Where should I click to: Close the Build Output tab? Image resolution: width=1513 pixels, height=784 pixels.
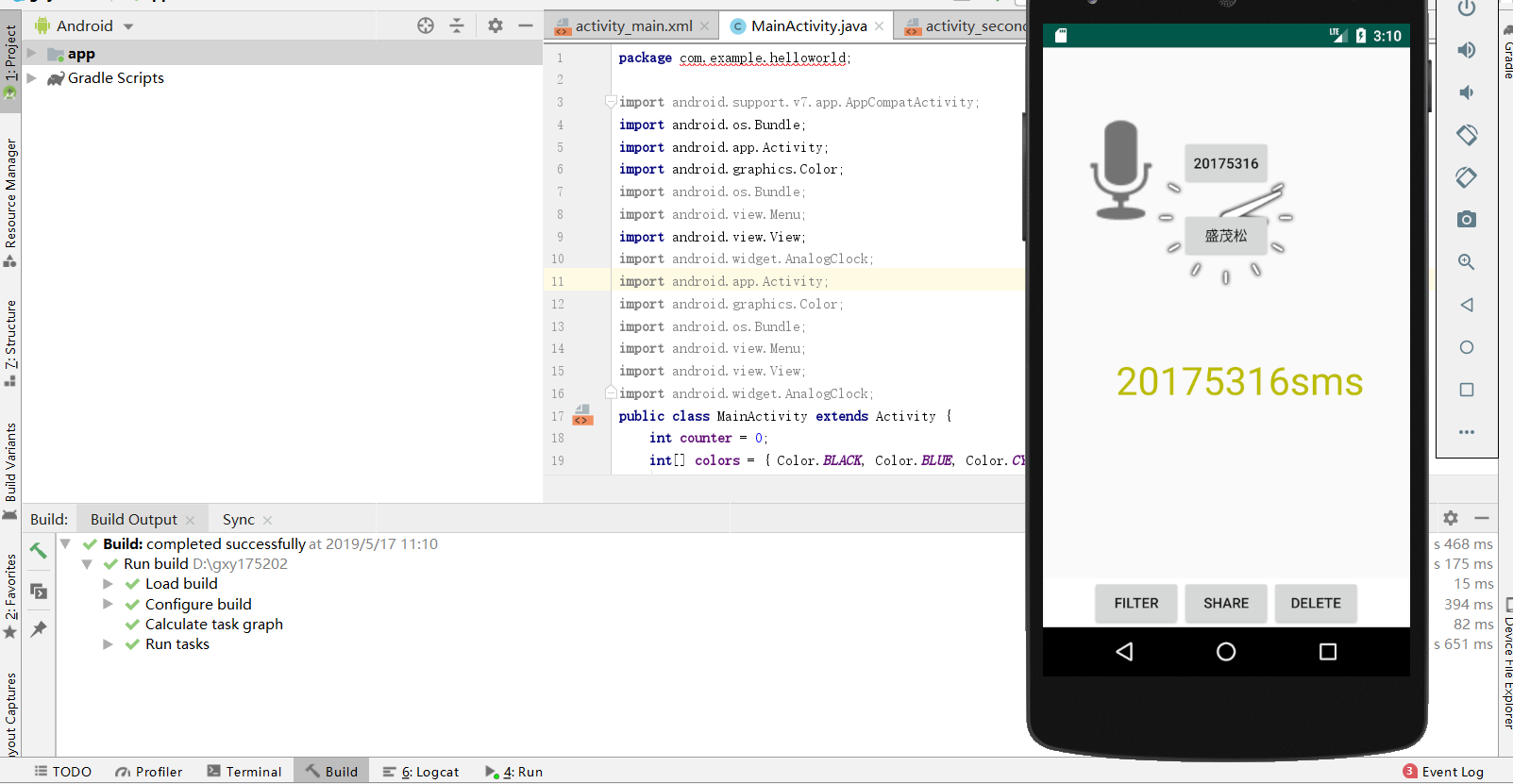point(190,521)
